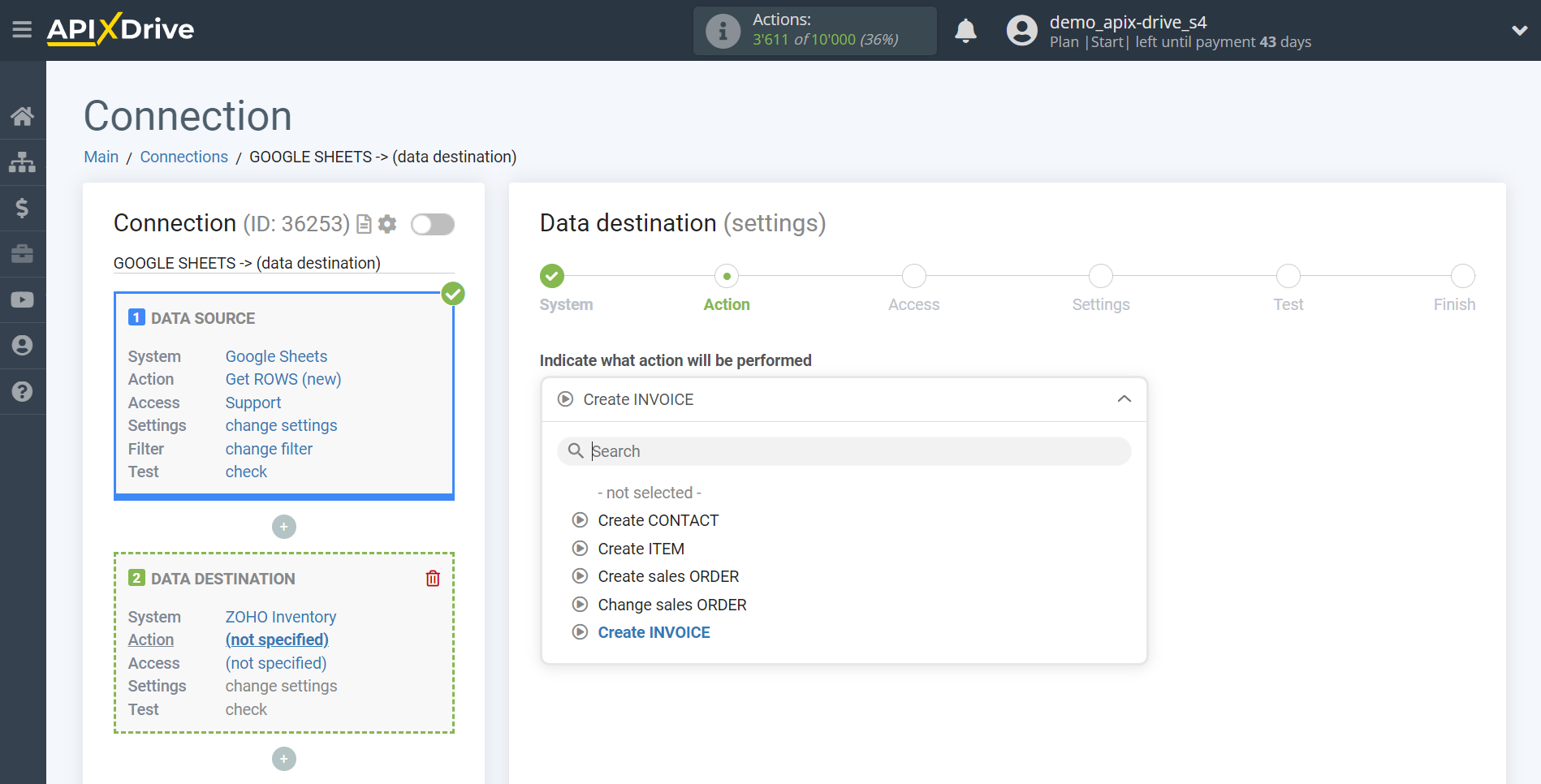The height and width of the screenshot is (784, 1541).
Task: Click the demo_apix-drive_s4 username
Action: (x=1128, y=22)
